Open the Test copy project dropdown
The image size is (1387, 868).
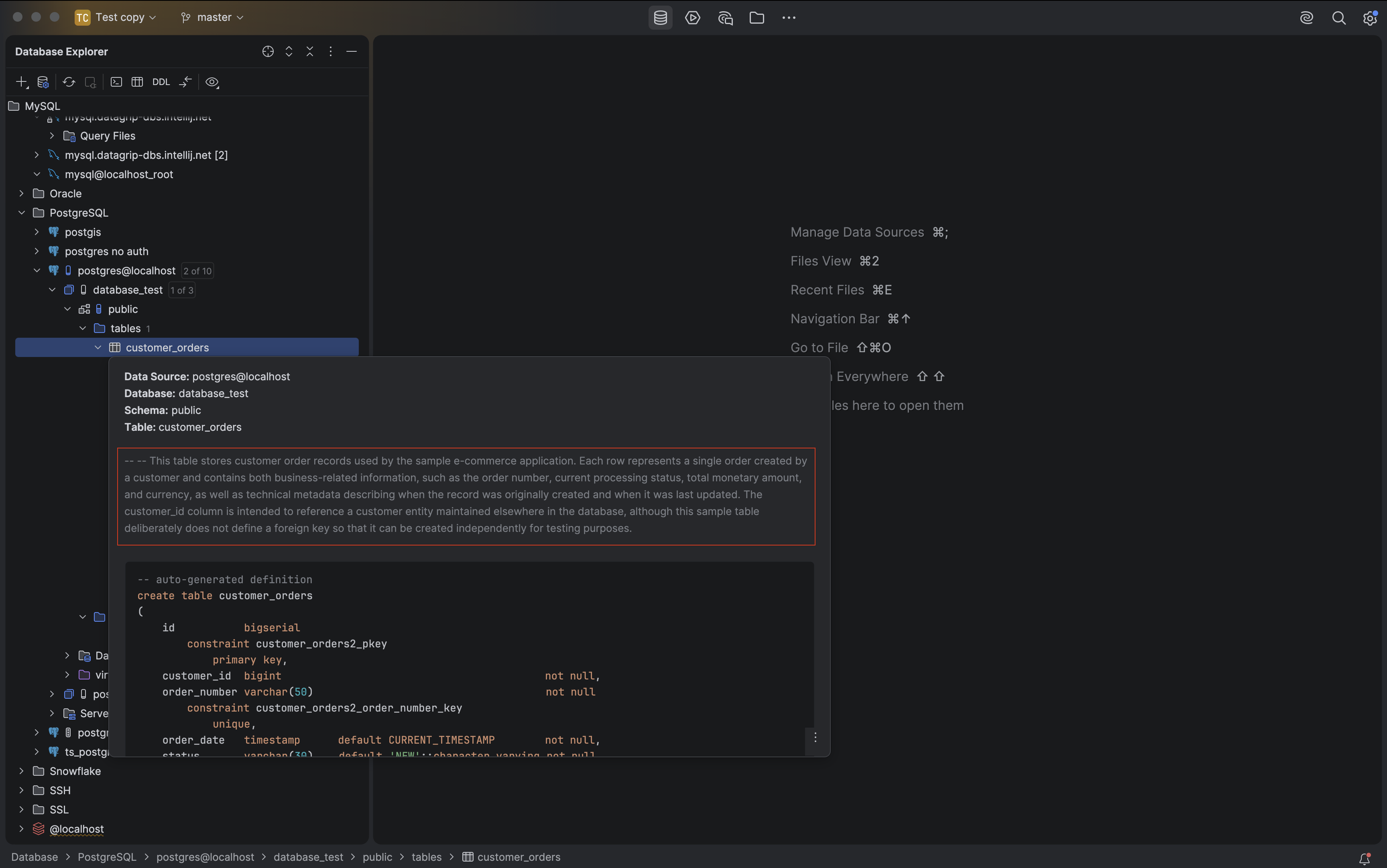[116, 17]
